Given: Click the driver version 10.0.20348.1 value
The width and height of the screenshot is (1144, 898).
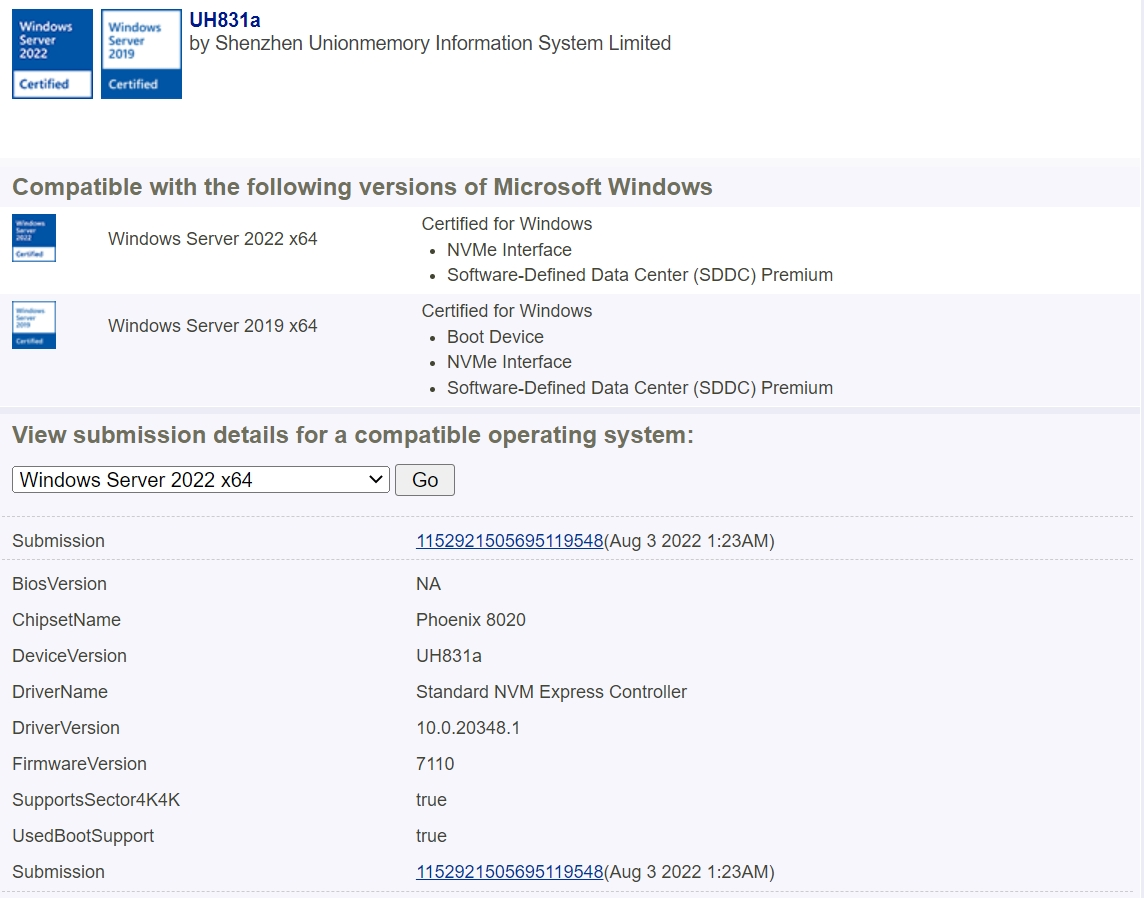Looking at the screenshot, I should coord(468,728).
